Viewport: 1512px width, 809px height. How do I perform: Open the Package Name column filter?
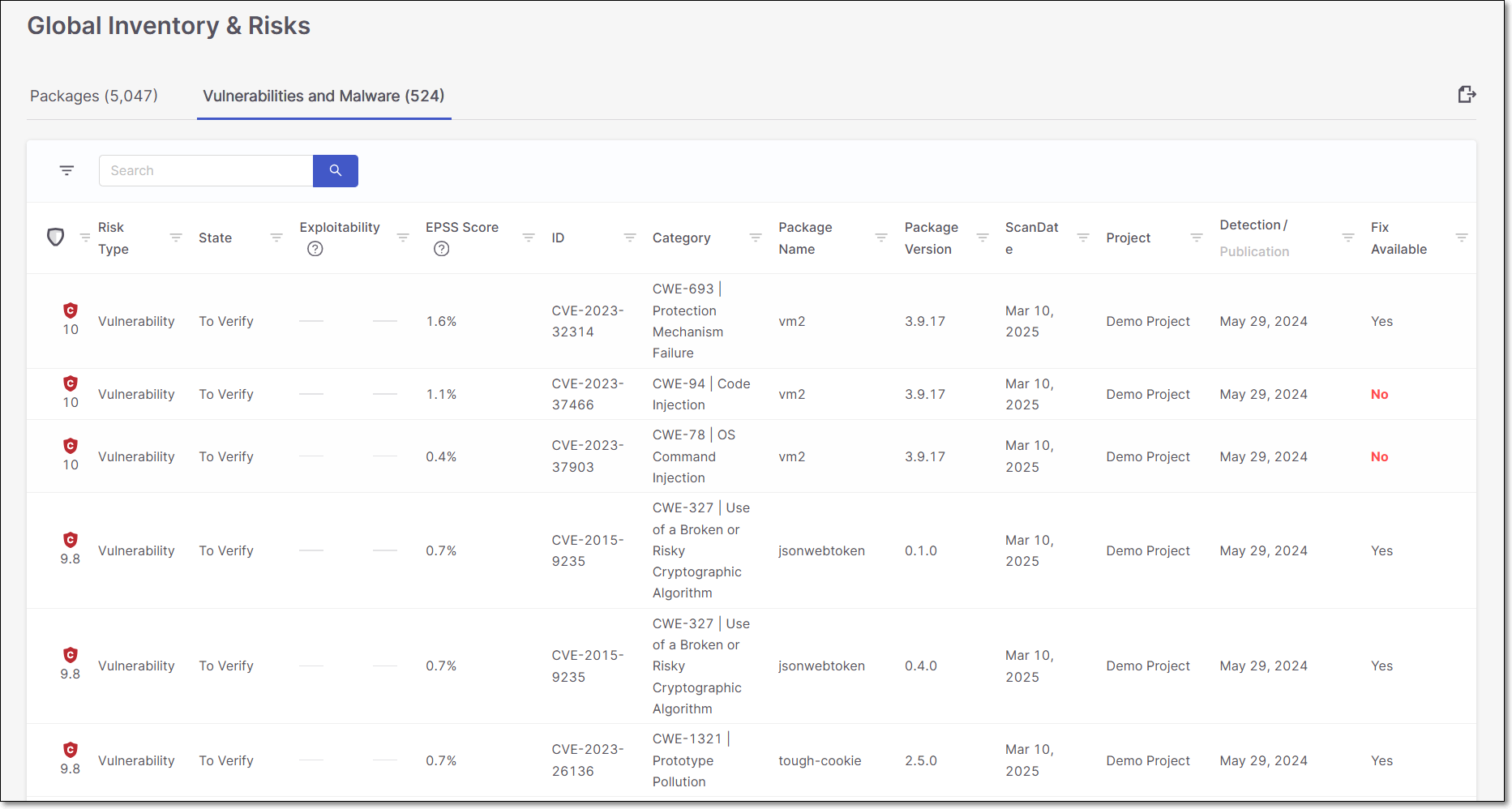[881, 238]
